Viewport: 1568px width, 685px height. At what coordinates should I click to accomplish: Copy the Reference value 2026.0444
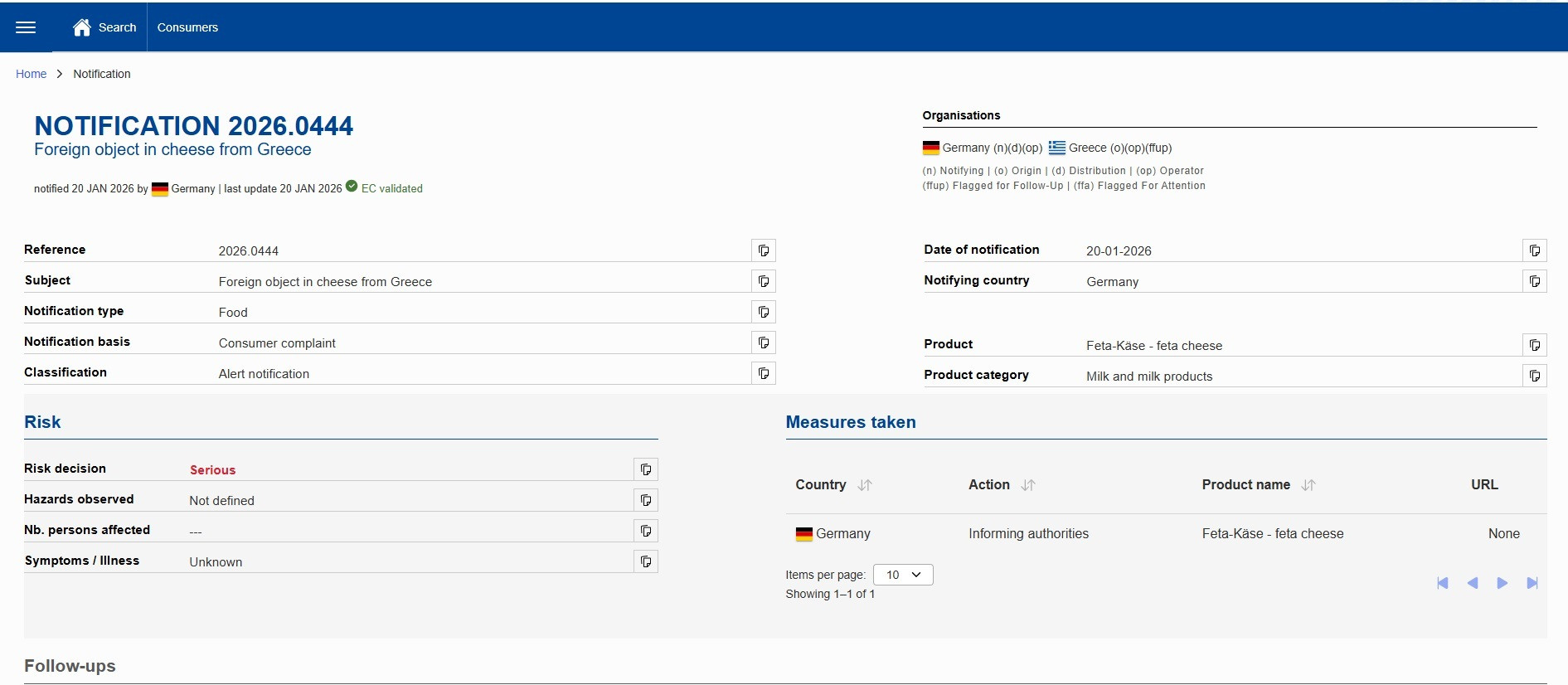click(763, 250)
